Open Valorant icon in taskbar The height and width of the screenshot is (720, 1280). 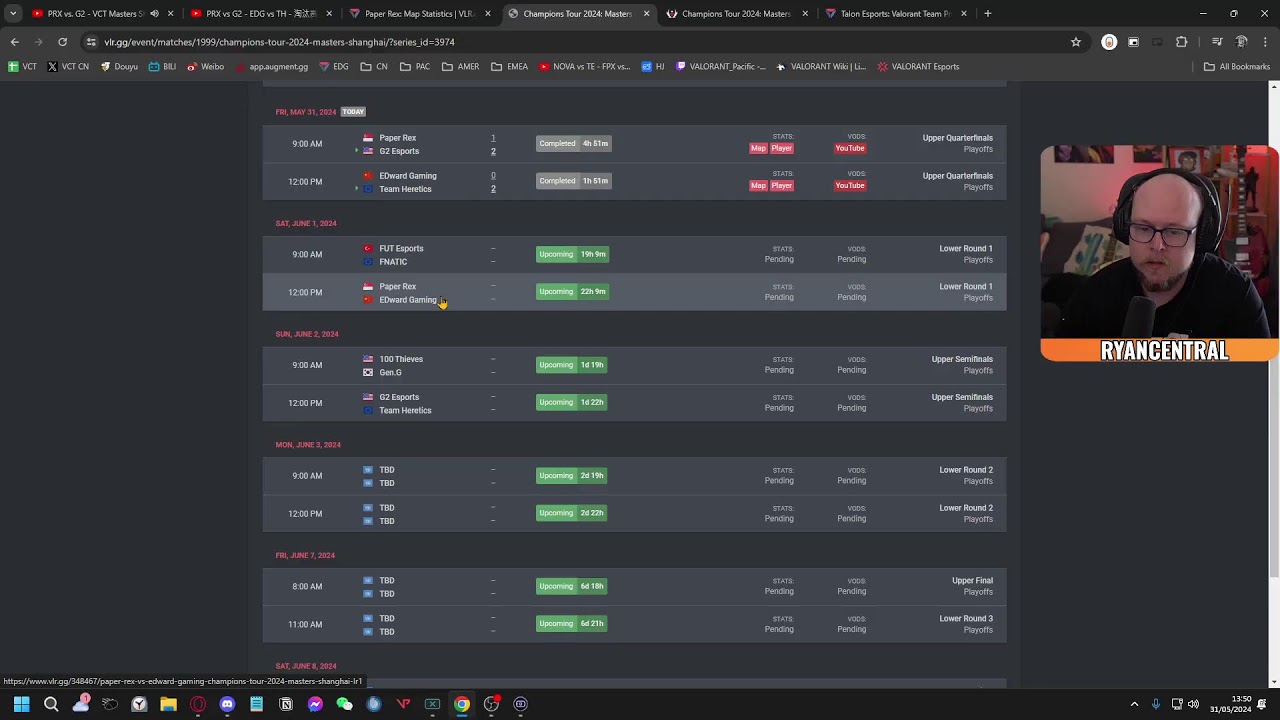pyautogui.click(x=403, y=704)
